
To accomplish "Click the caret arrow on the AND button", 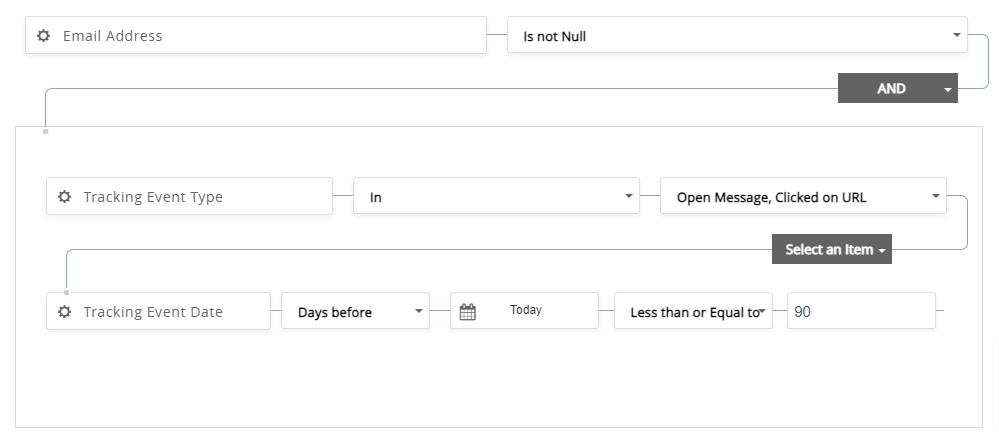I will [x=947, y=89].
